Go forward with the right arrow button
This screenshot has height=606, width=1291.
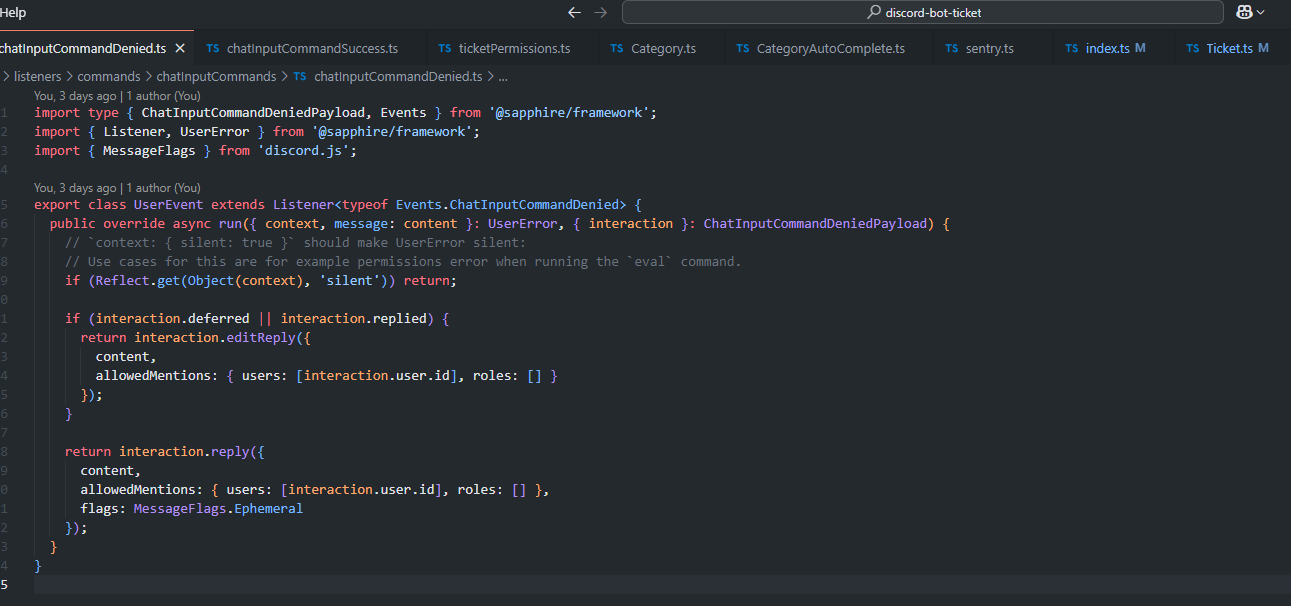(x=600, y=13)
